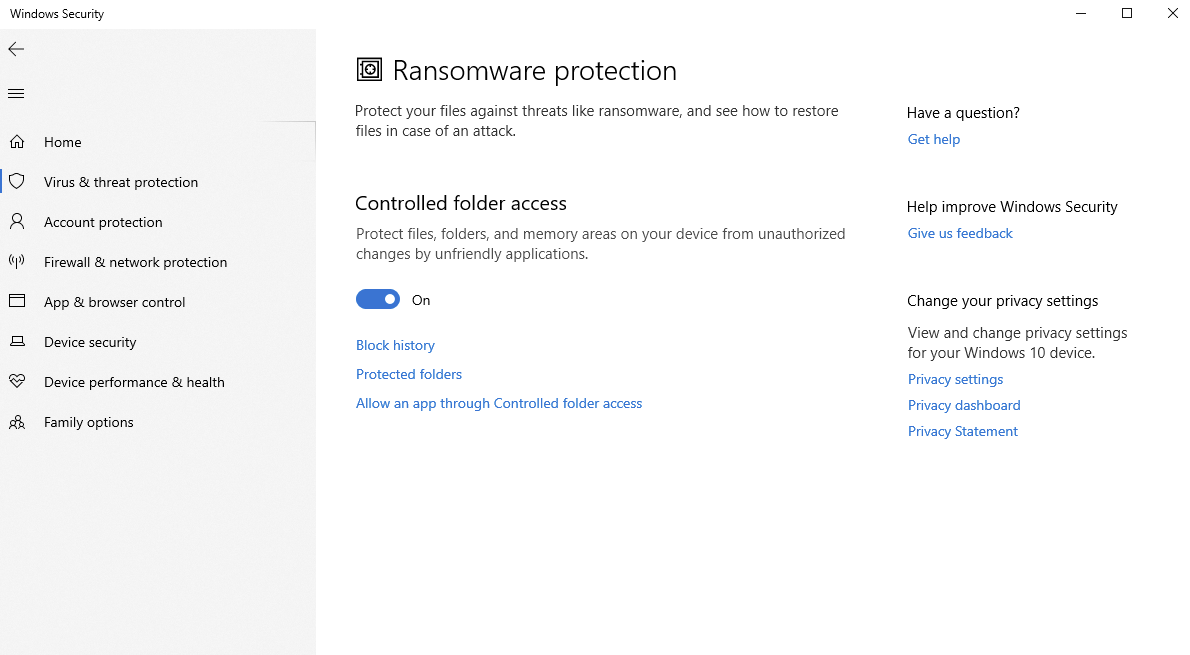Click the Family options people icon
This screenshot has width=1190, height=655.
[17, 422]
